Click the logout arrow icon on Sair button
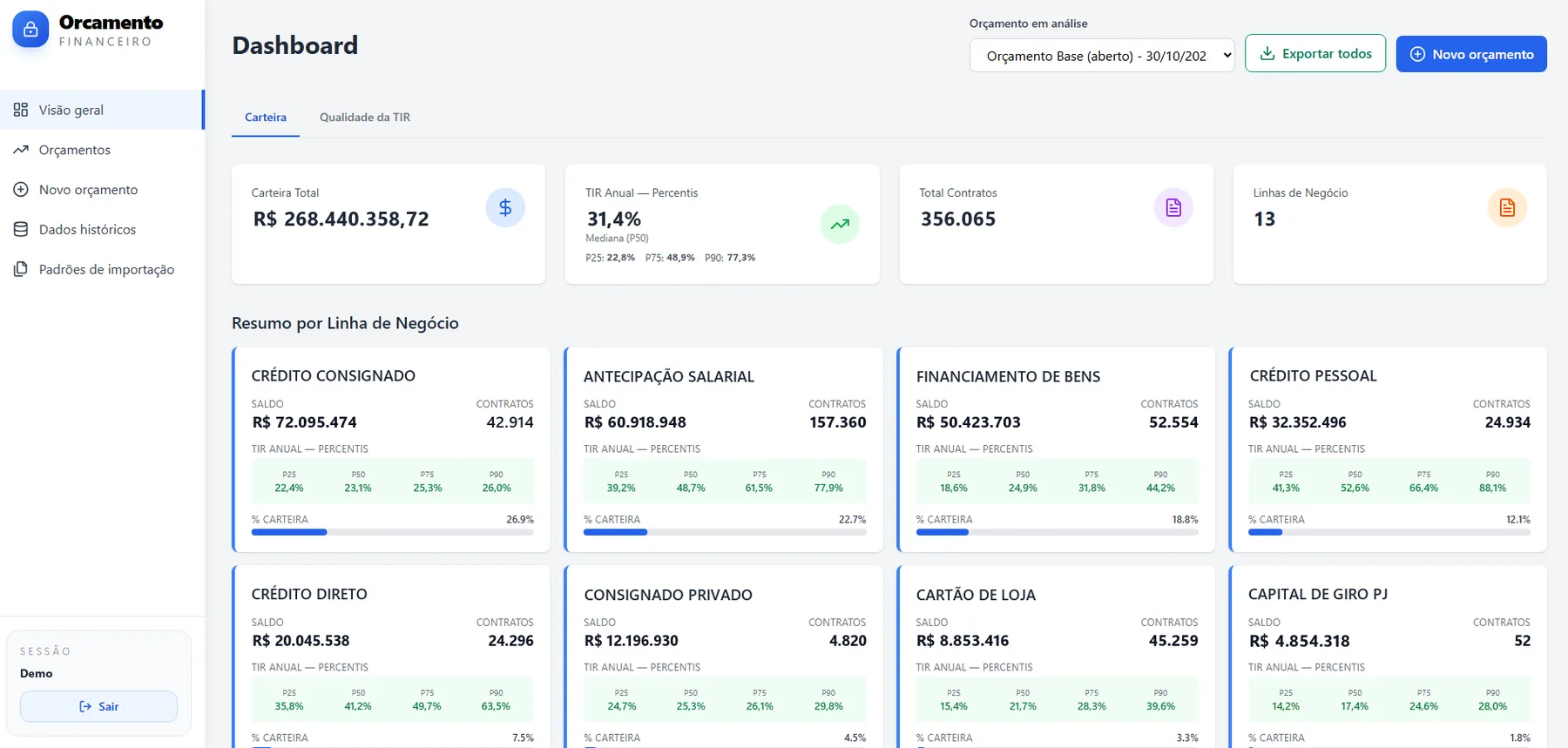Screen dimensions: 1568x748 (85, 706)
